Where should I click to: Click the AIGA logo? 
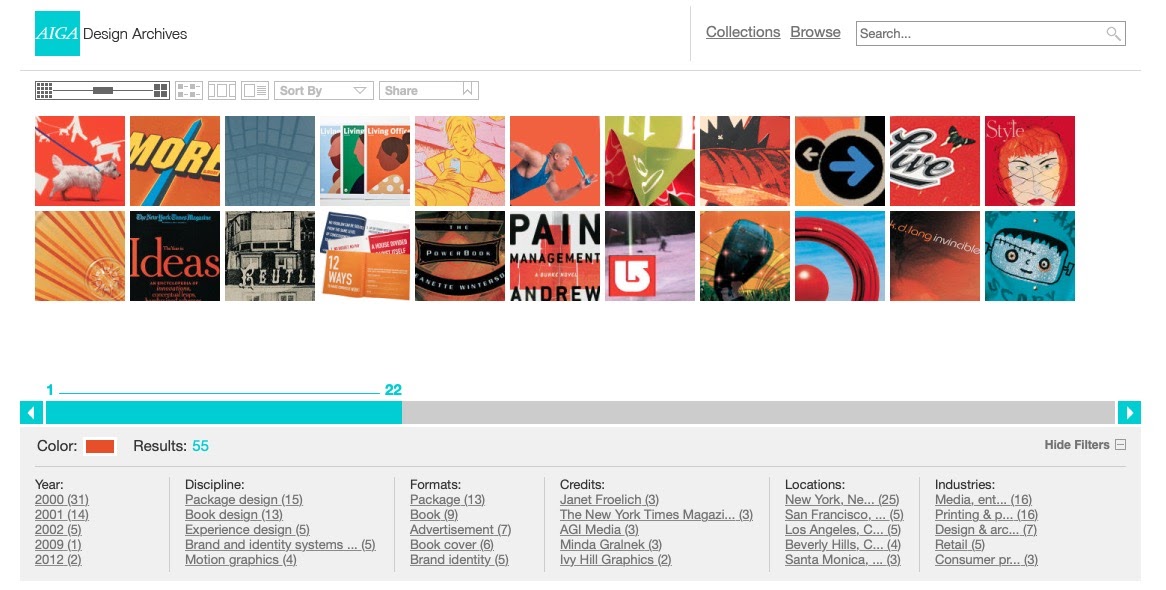[x=57, y=33]
